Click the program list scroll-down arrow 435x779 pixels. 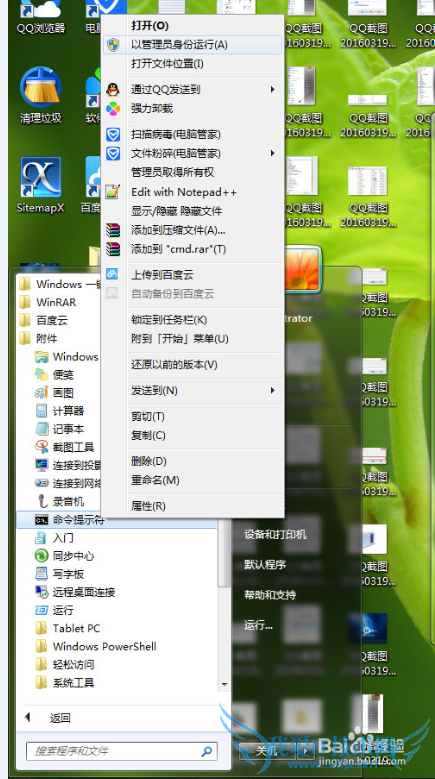(x=224, y=684)
